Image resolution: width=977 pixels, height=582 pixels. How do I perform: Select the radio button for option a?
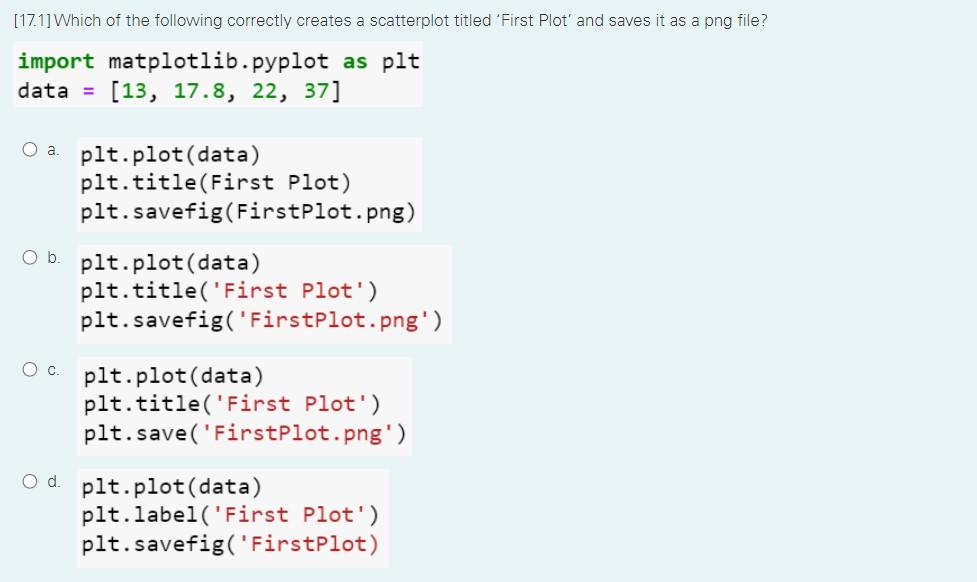[x=29, y=148]
